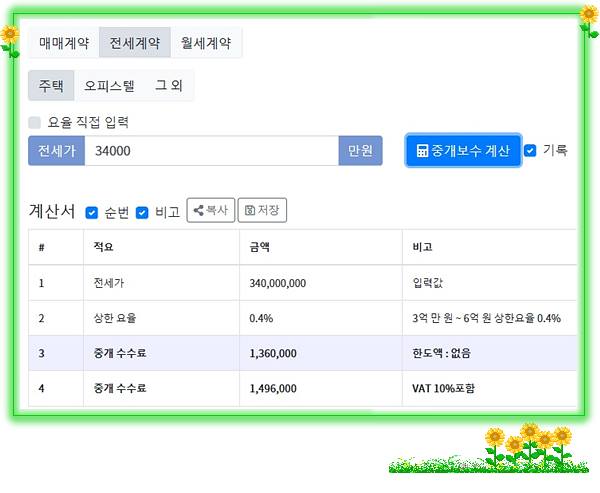Viewport: 600px width, 493px height.
Task: Select the 그 외 property type
Action: coord(169,85)
